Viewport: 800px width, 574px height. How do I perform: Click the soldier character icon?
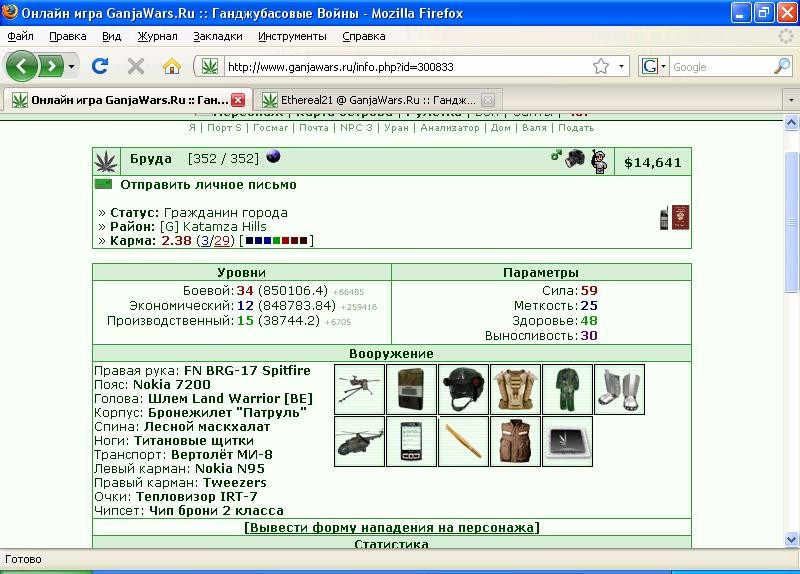click(599, 161)
